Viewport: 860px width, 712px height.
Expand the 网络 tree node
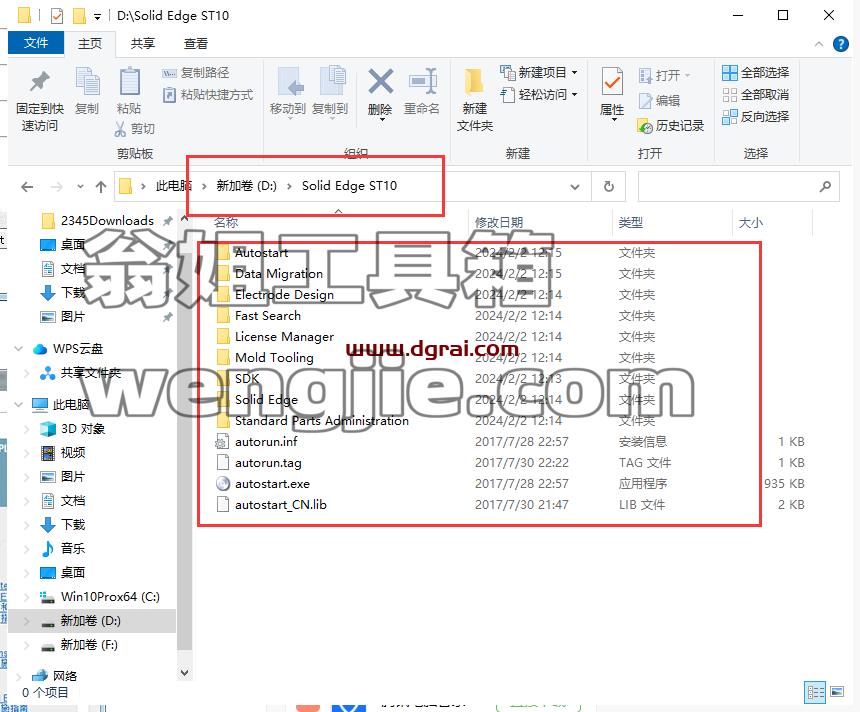click(x=19, y=676)
